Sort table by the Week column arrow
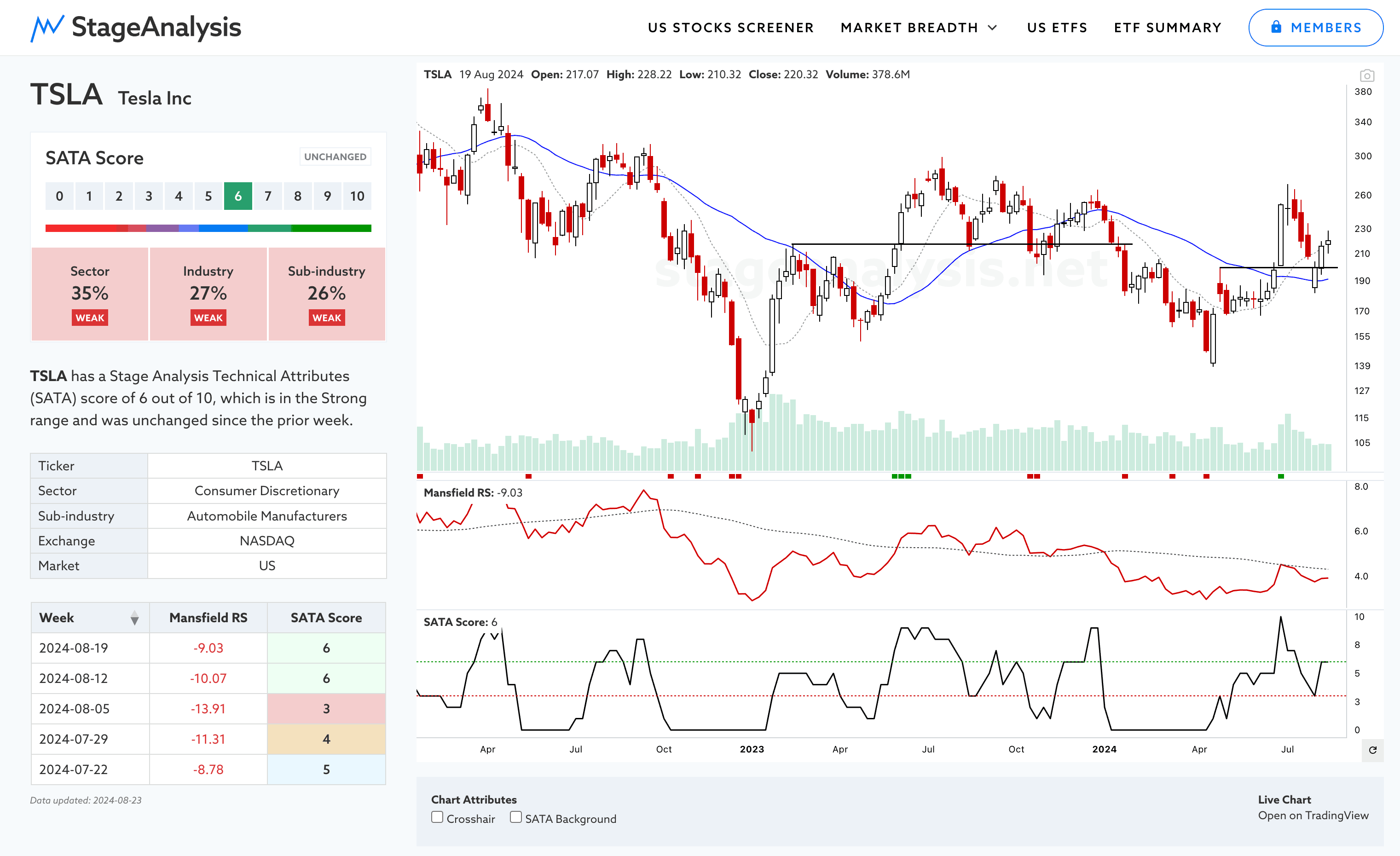Image resolution: width=1400 pixels, height=856 pixels. pos(135,618)
